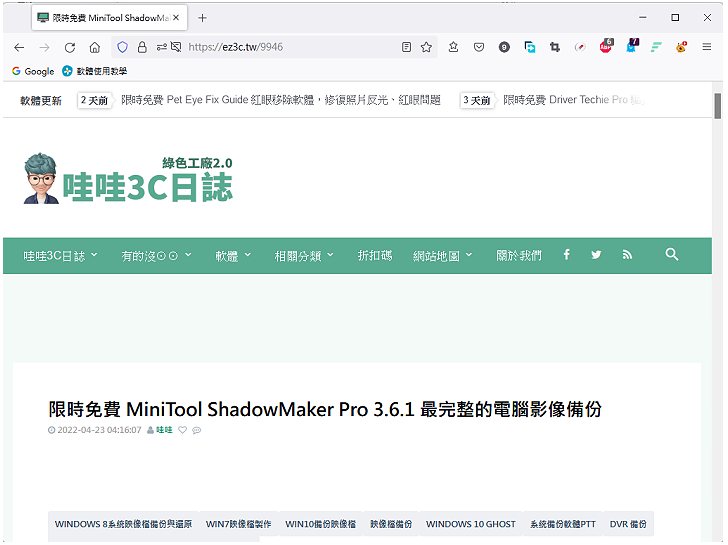Viewport: 728px width, 545px height.
Task: Expand the 軟體 nav menu
Action: pos(233,256)
